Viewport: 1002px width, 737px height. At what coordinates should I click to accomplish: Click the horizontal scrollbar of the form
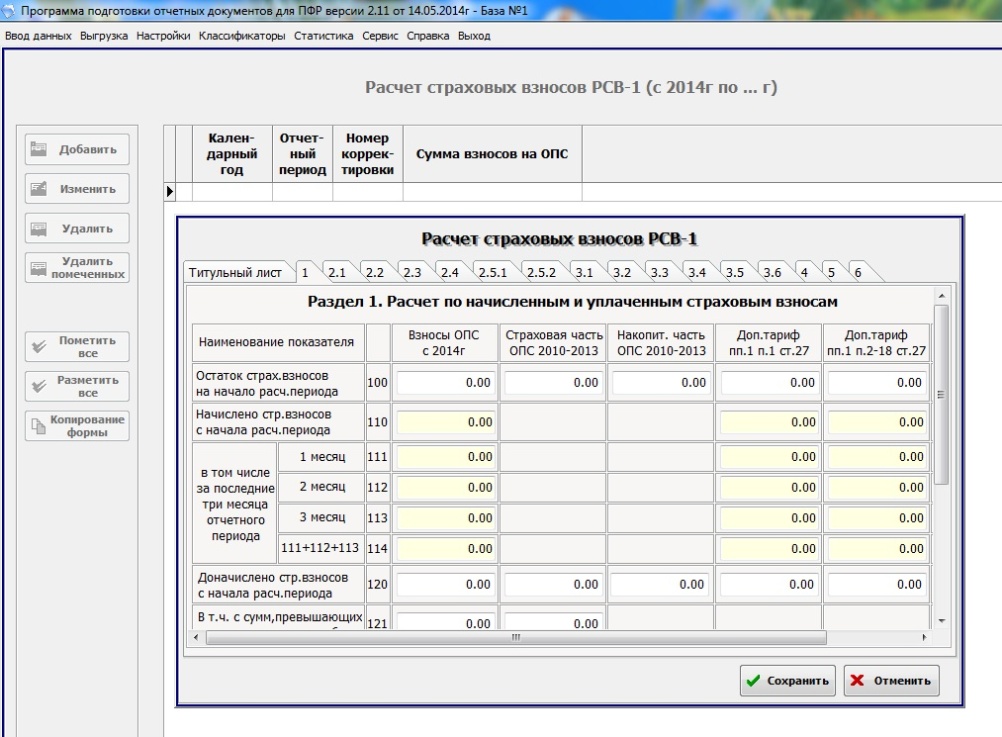(x=515, y=637)
